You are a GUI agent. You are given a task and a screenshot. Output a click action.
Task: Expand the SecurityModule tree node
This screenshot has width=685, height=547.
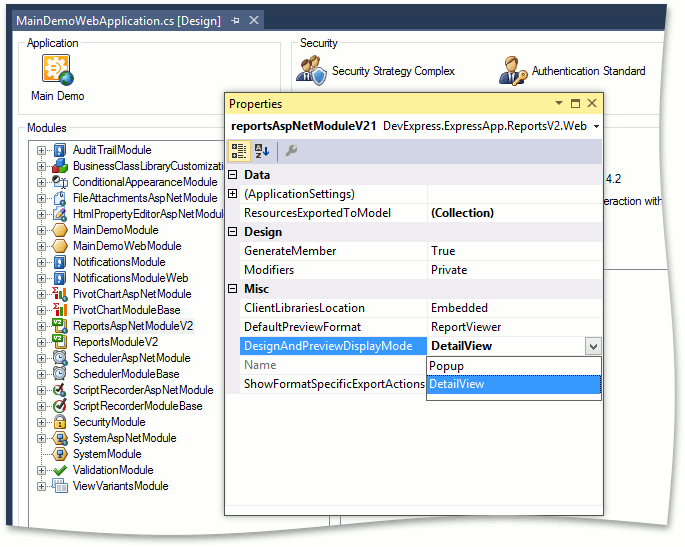(x=41, y=422)
